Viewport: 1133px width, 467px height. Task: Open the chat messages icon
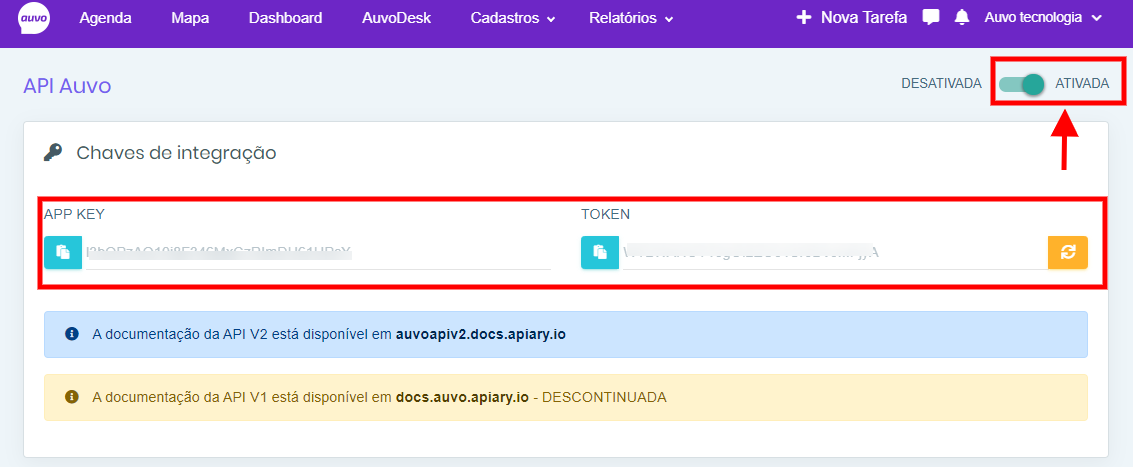931,18
